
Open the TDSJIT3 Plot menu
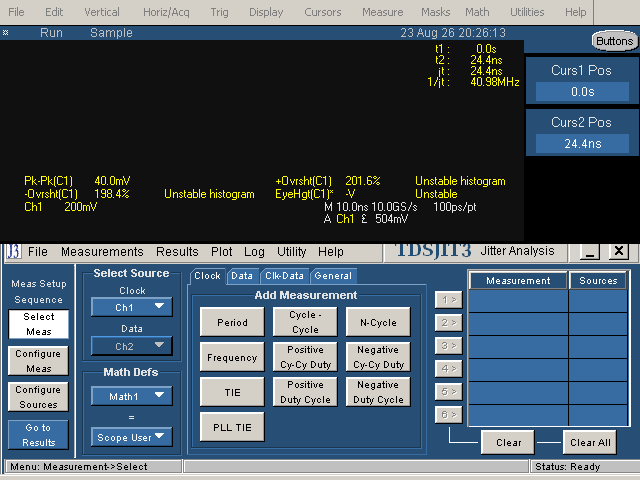tap(222, 251)
